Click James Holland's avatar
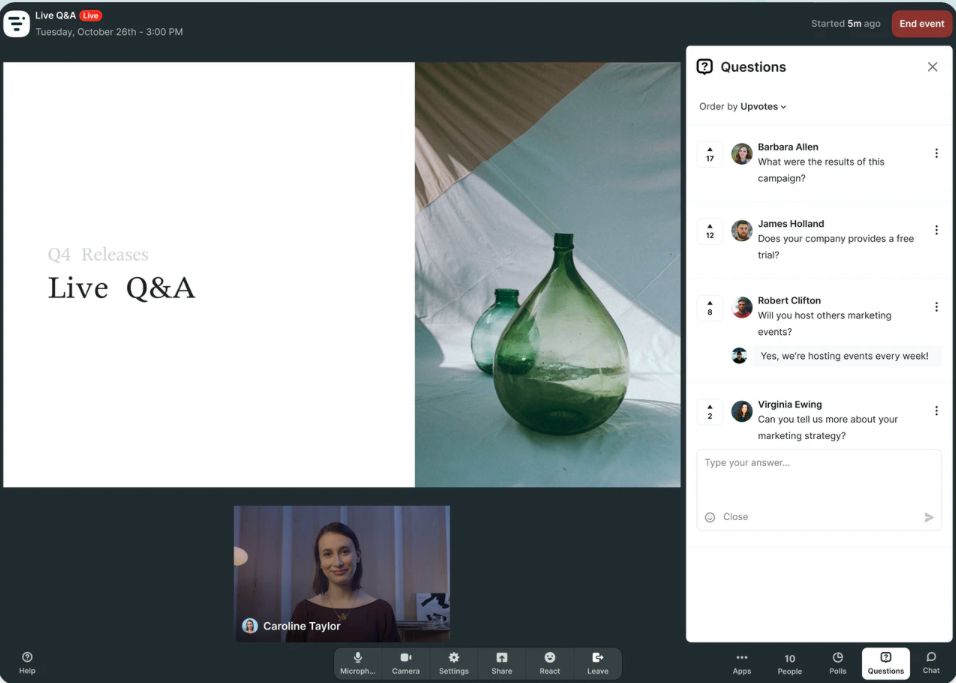956x683 pixels. coord(741,231)
